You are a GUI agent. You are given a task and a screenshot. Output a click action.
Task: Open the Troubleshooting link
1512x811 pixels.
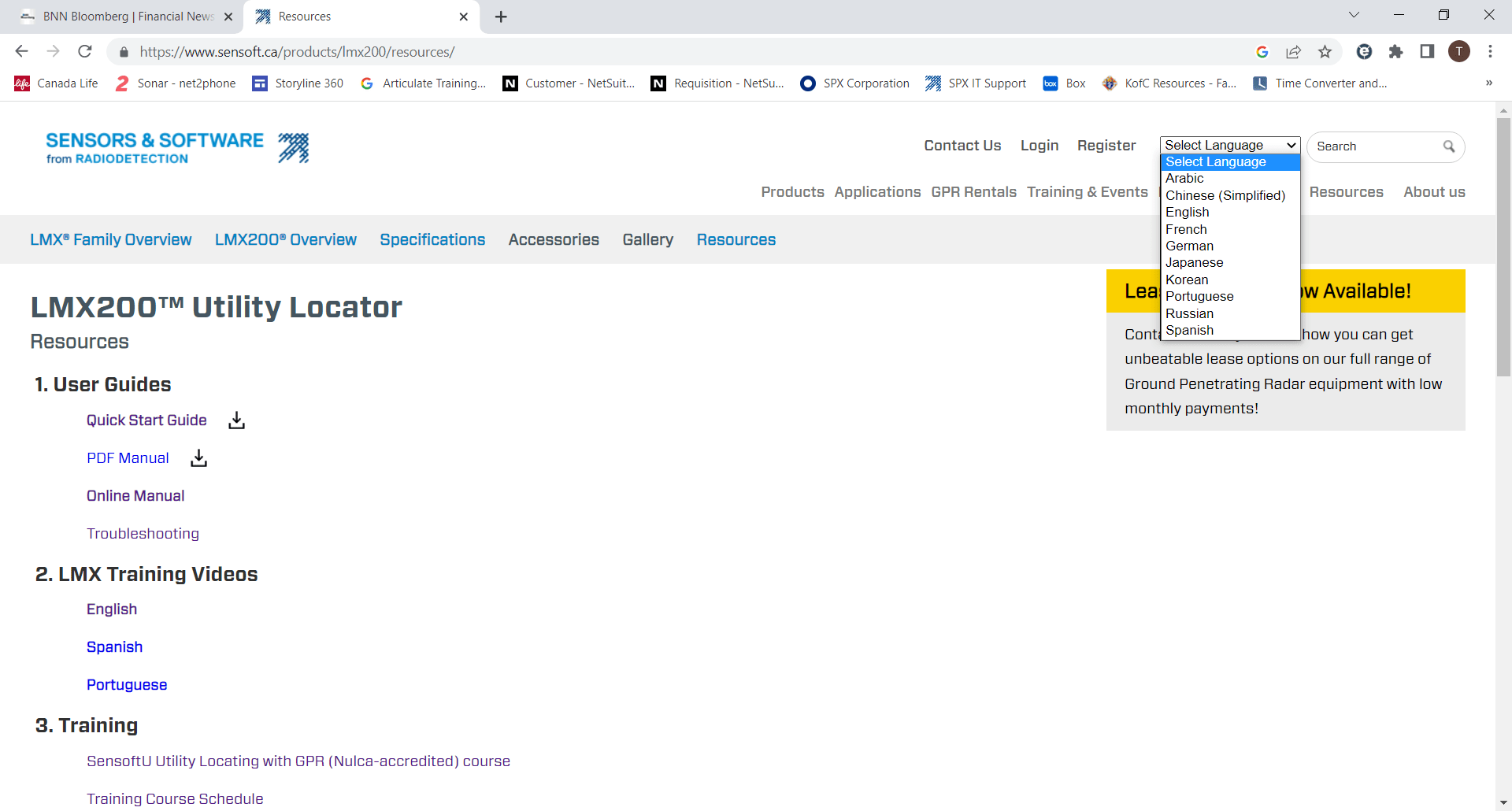click(143, 534)
